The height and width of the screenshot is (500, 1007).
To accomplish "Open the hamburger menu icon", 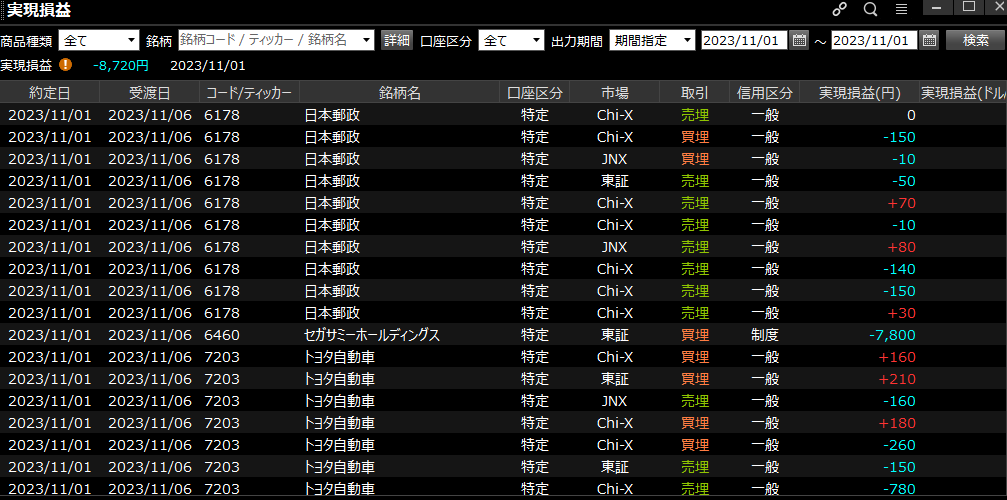I will (902, 9).
